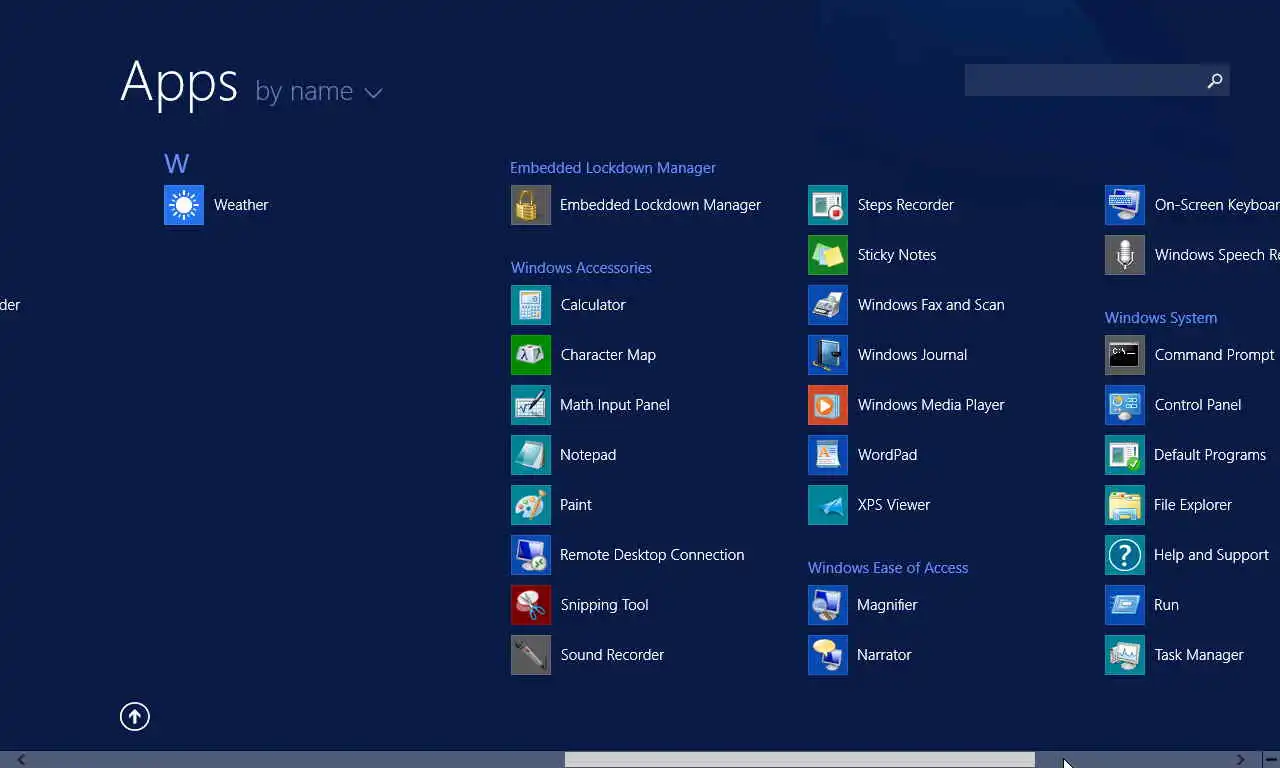Viewport: 1280px width, 768px height.
Task: Open XPS Viewer icon
Action: 828,505
